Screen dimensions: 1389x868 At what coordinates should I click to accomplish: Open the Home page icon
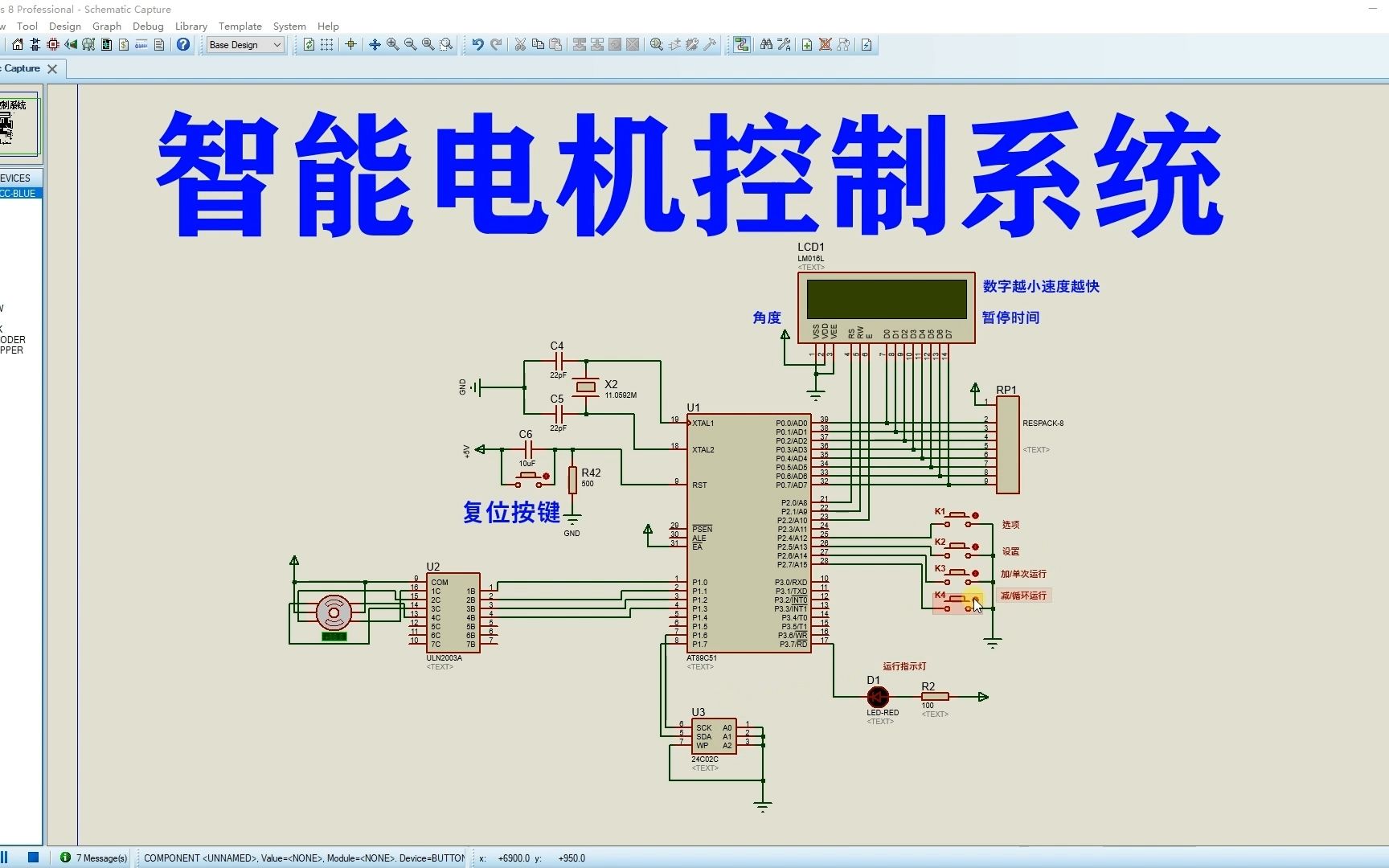[x=18, y=45]
